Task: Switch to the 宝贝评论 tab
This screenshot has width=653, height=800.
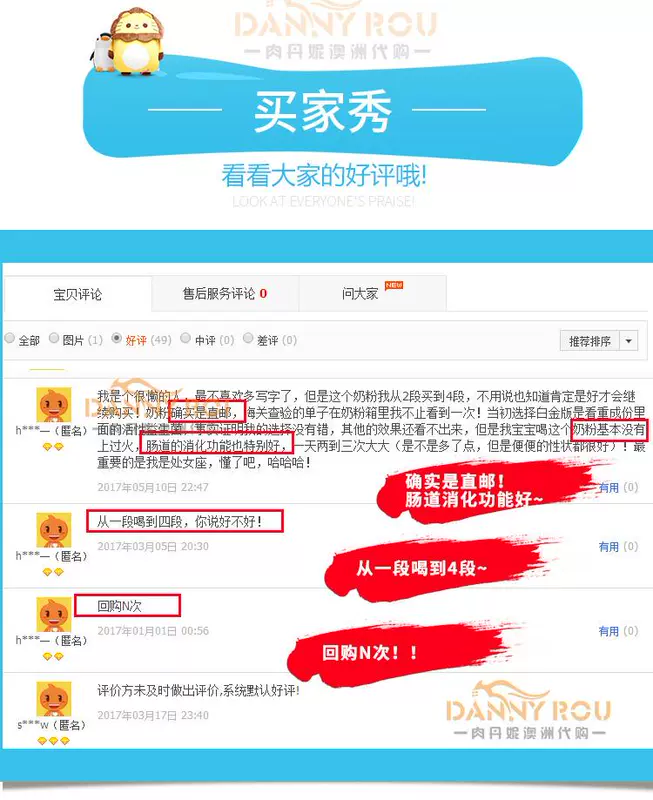Action: click(78, 294)
